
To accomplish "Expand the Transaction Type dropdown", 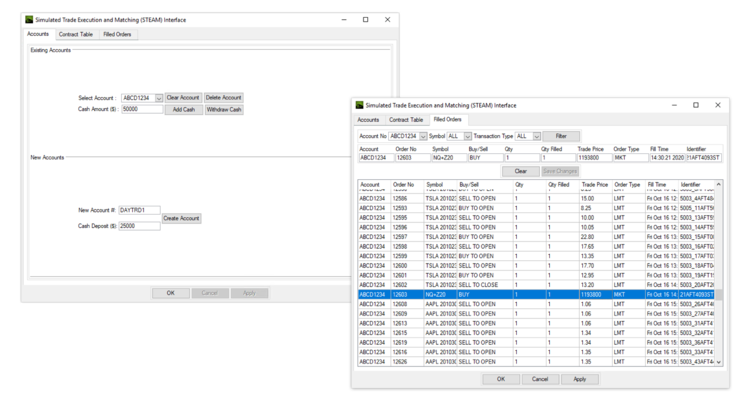I will click(x=537, y=136).
